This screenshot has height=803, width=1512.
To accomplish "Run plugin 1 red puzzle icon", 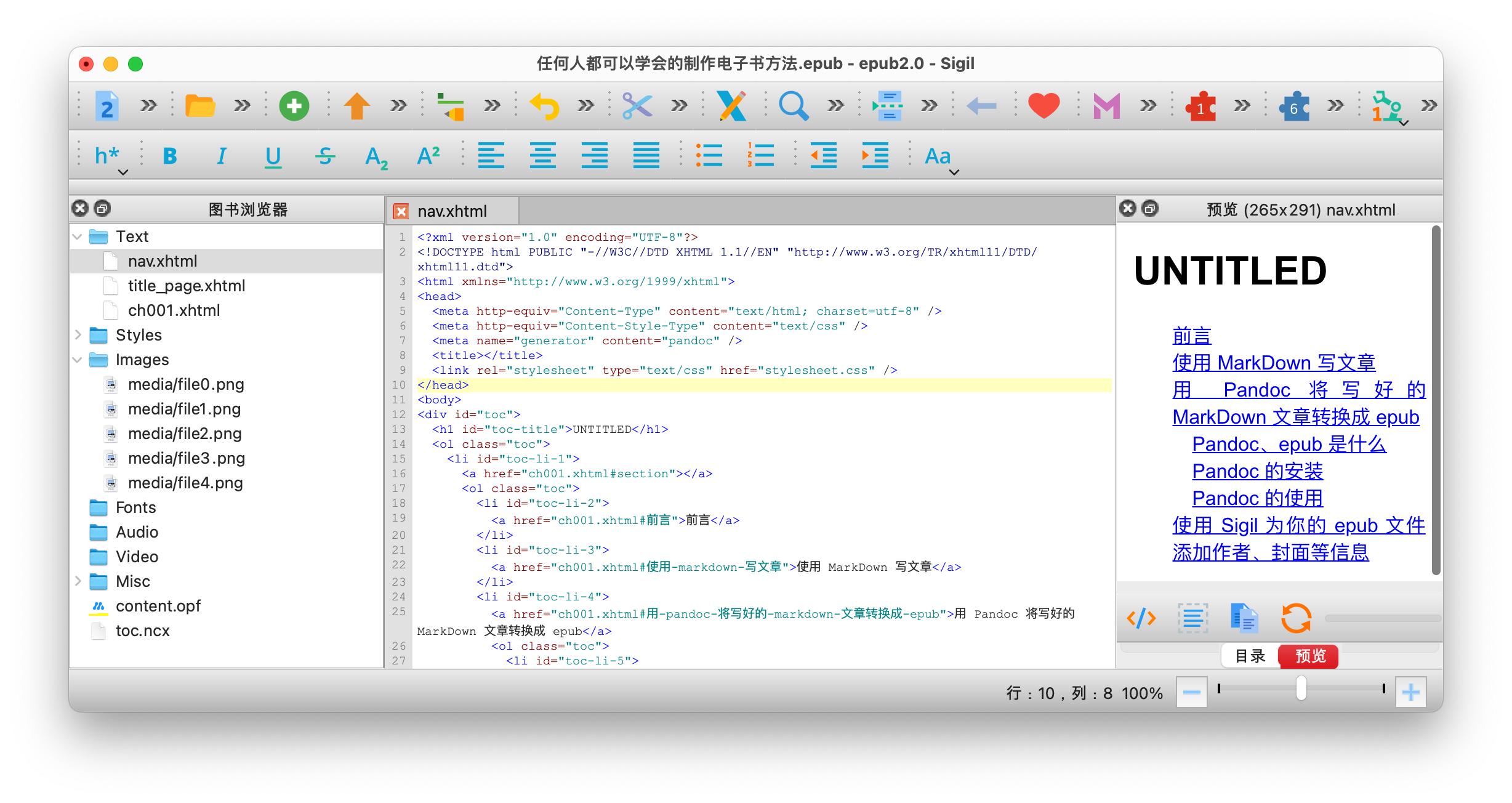I will 1200,107.
